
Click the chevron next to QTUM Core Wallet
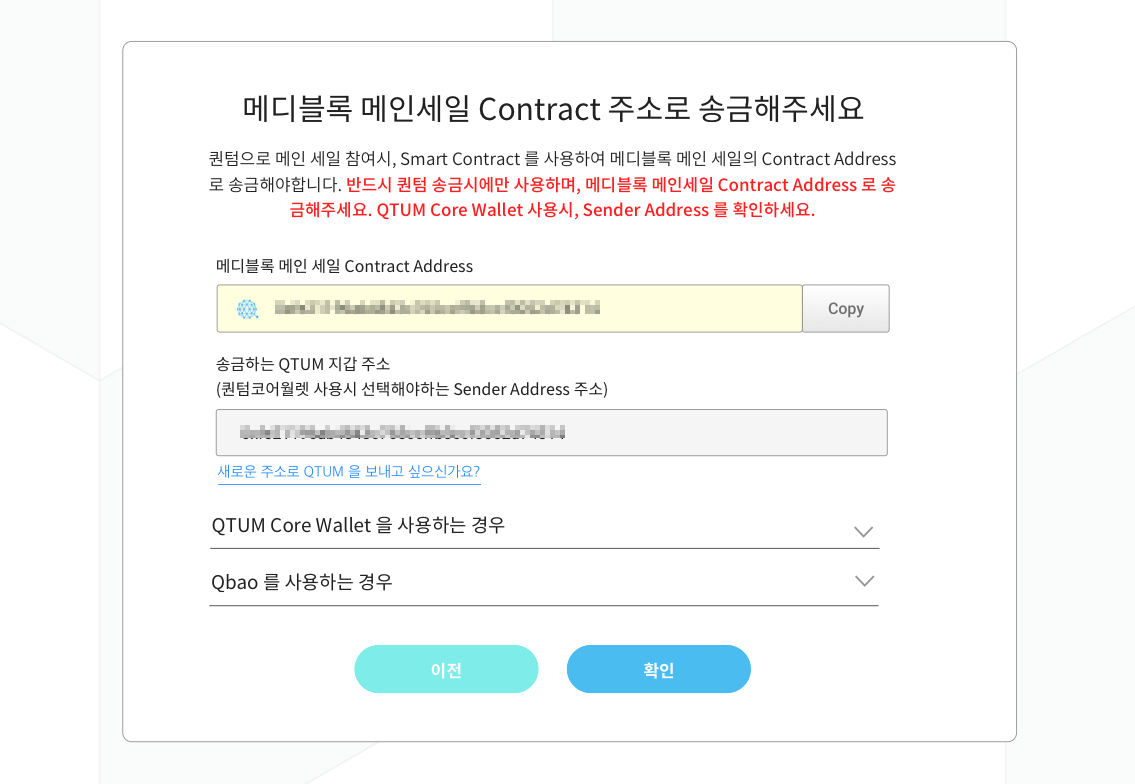pos(862,531)
